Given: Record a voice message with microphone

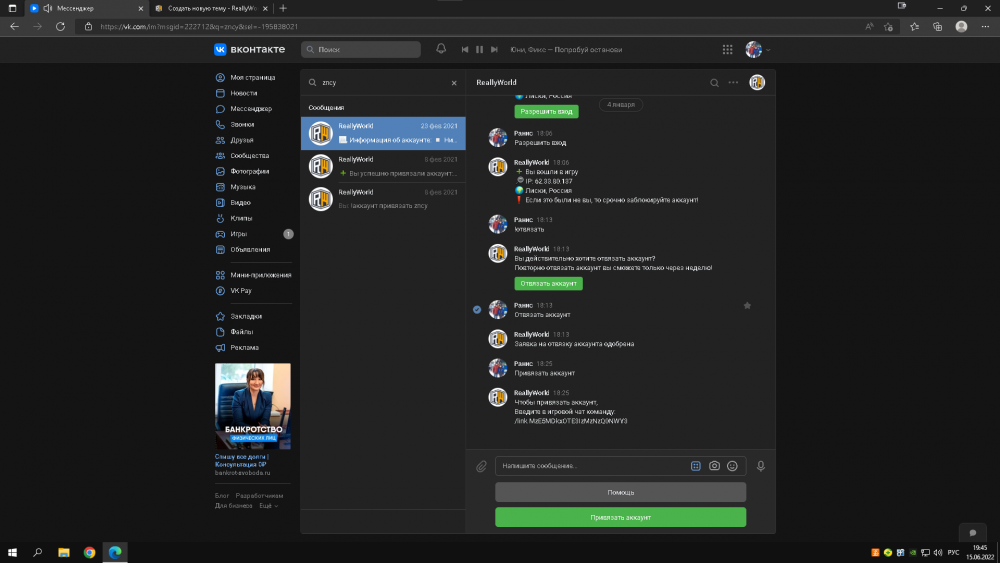Looking at the screenshot, I should coord(761,466).
